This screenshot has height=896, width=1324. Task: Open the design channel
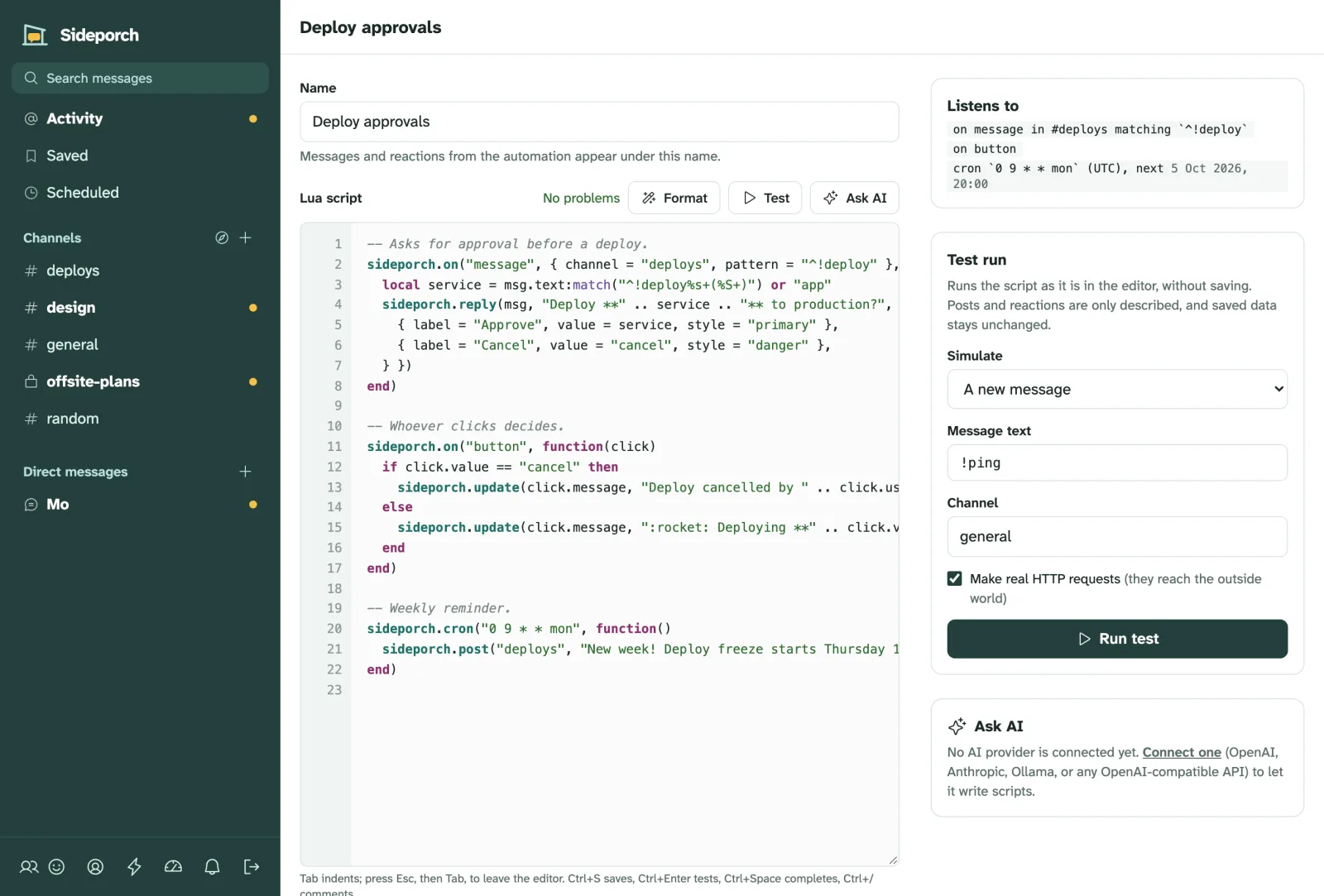coord(140,308)
